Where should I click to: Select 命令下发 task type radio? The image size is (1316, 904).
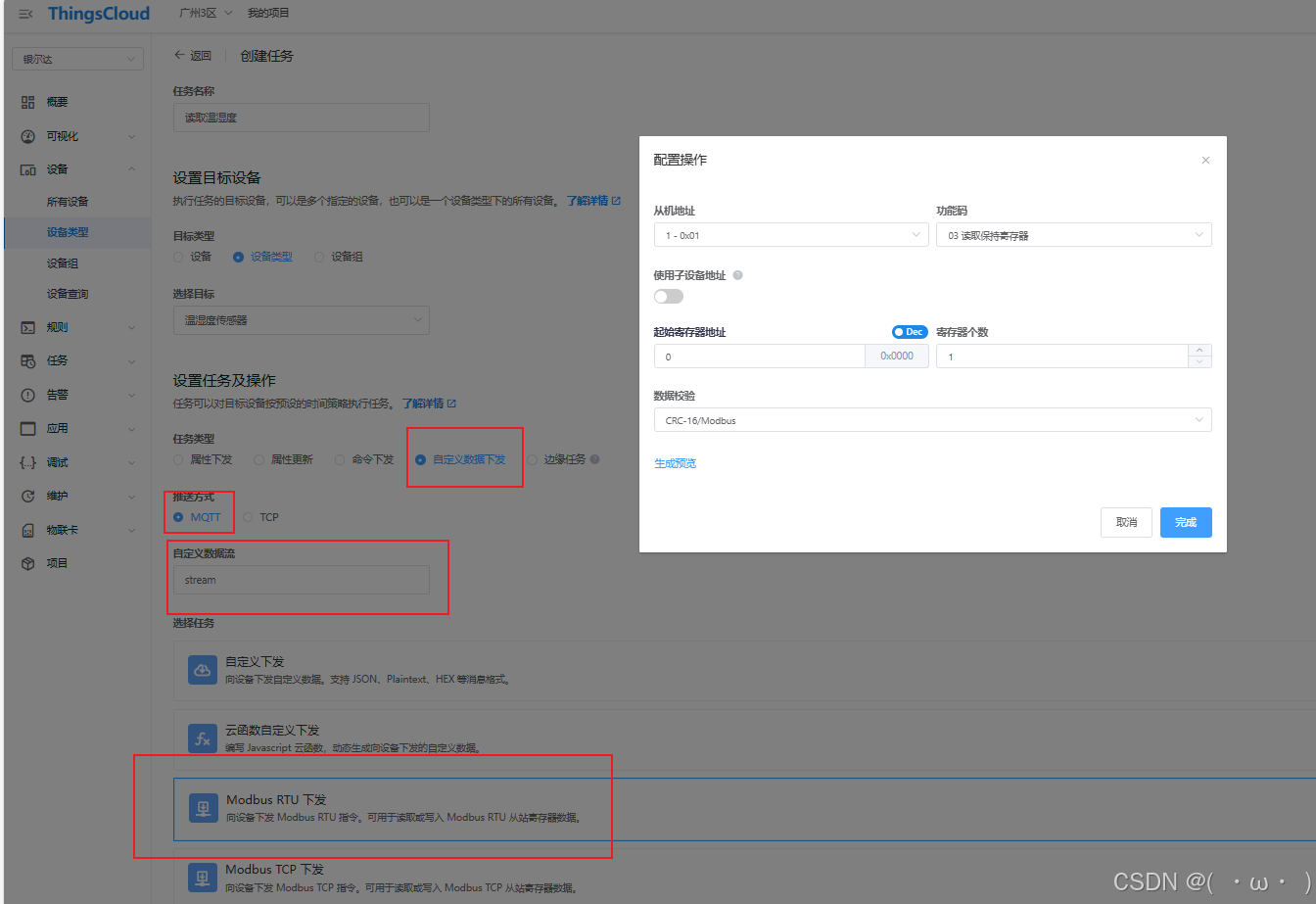pos(340,459)
